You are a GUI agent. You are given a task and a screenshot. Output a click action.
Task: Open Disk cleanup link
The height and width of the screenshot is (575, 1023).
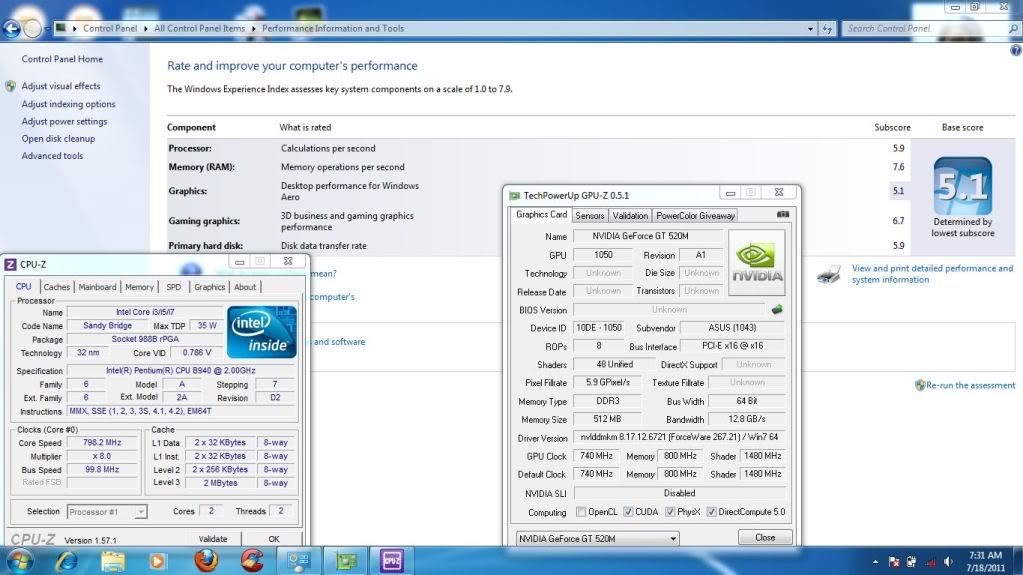pos(58,138)
